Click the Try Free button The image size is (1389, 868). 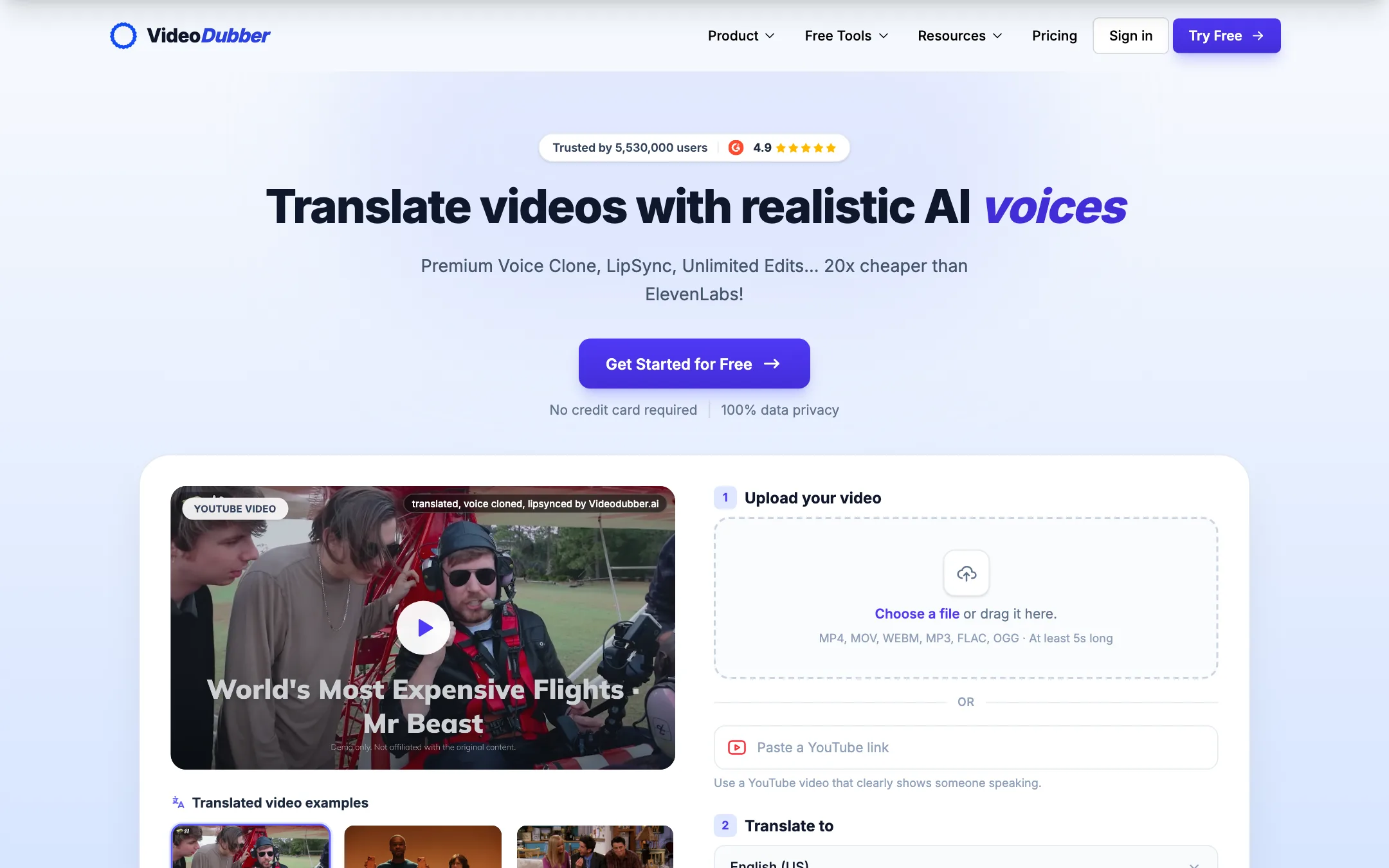[1226, 35]
